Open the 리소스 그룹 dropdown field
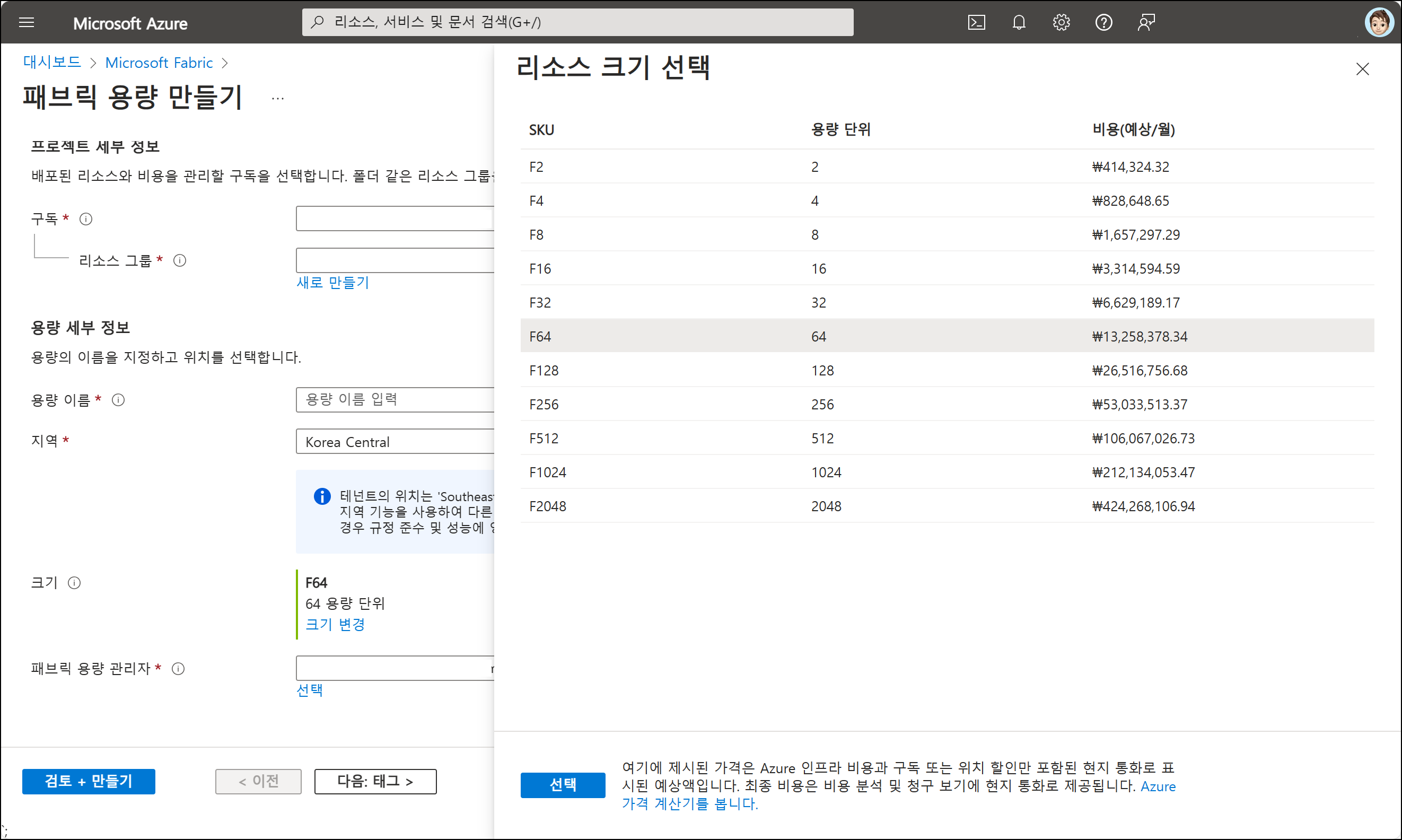This screenshot has width=1402, height=840. coord(395,260)
